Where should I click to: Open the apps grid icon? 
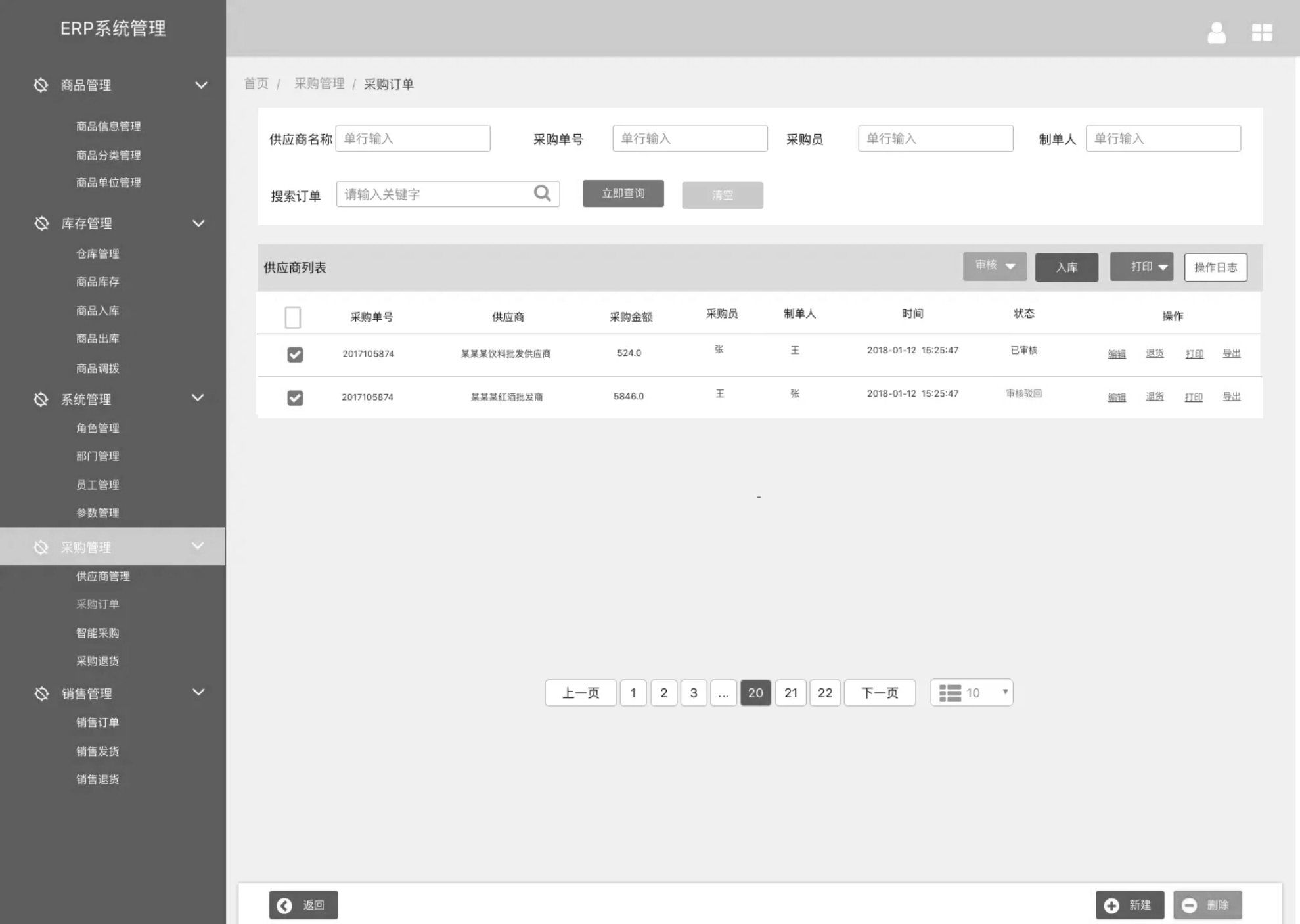pos(1262,33)
